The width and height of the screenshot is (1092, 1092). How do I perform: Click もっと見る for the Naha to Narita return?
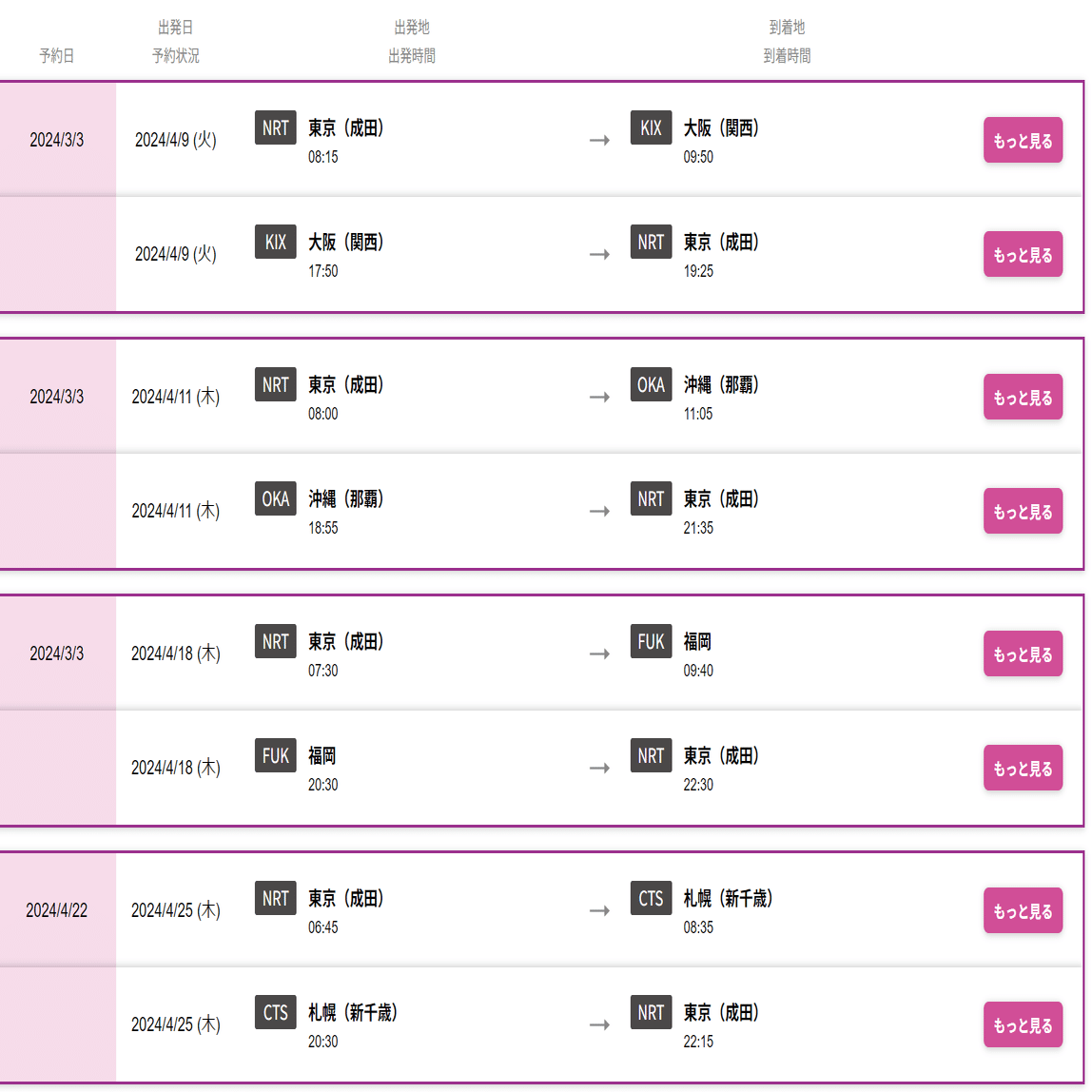pos(1023,512)
